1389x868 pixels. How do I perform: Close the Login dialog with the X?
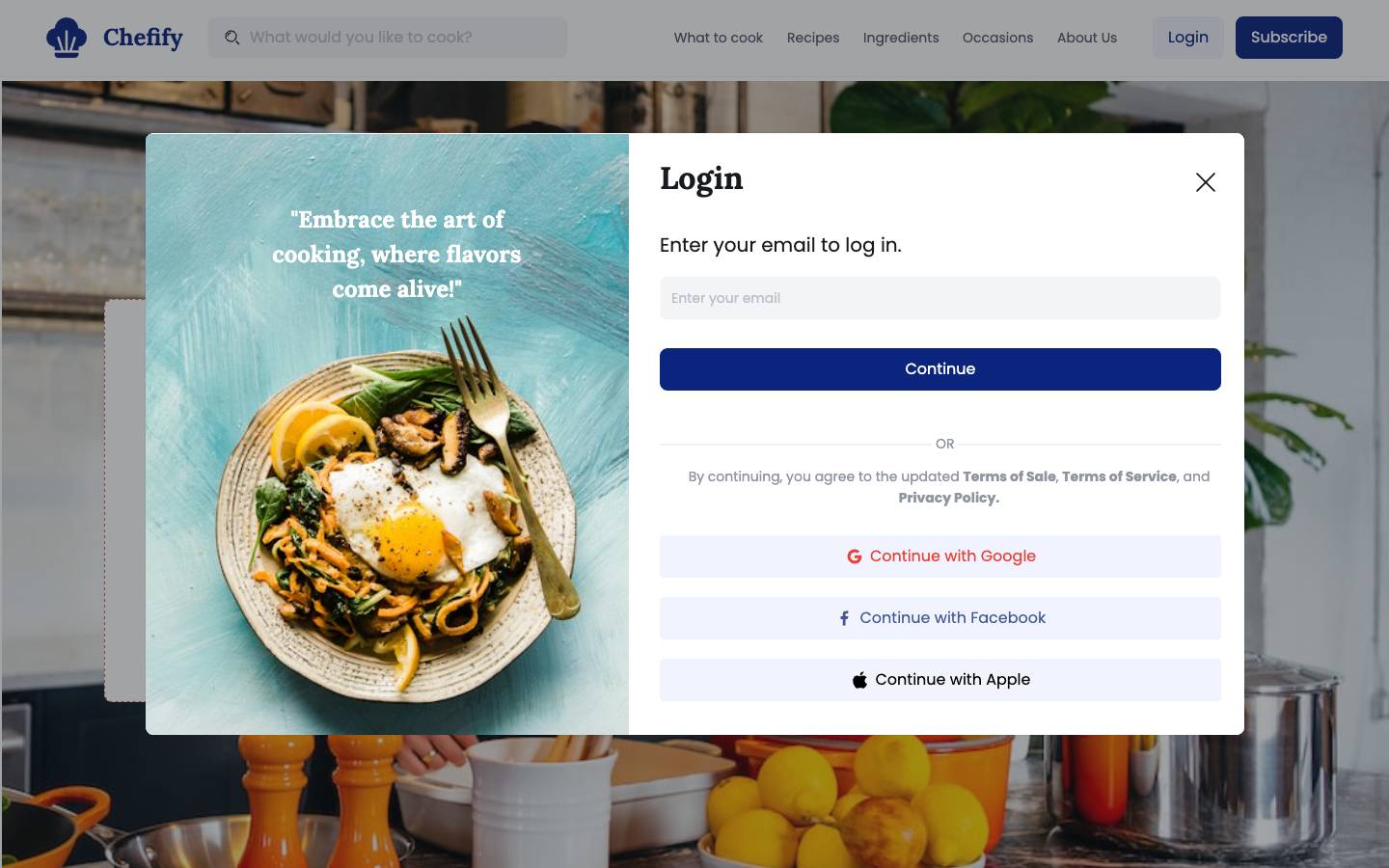[1205, 182]
